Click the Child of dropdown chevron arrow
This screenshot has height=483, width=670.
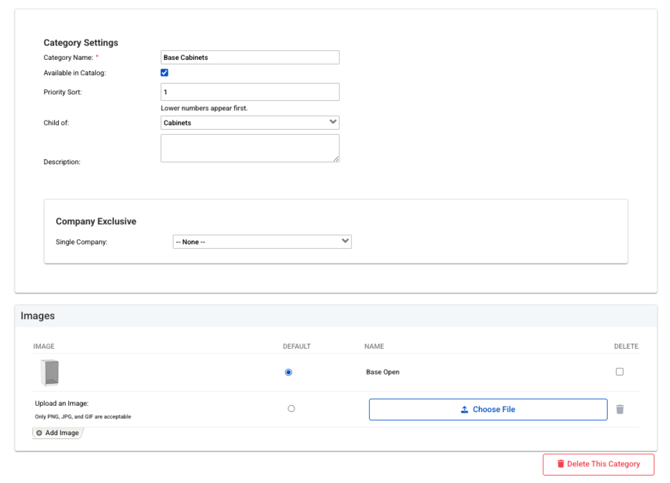[x=333, y=122]
